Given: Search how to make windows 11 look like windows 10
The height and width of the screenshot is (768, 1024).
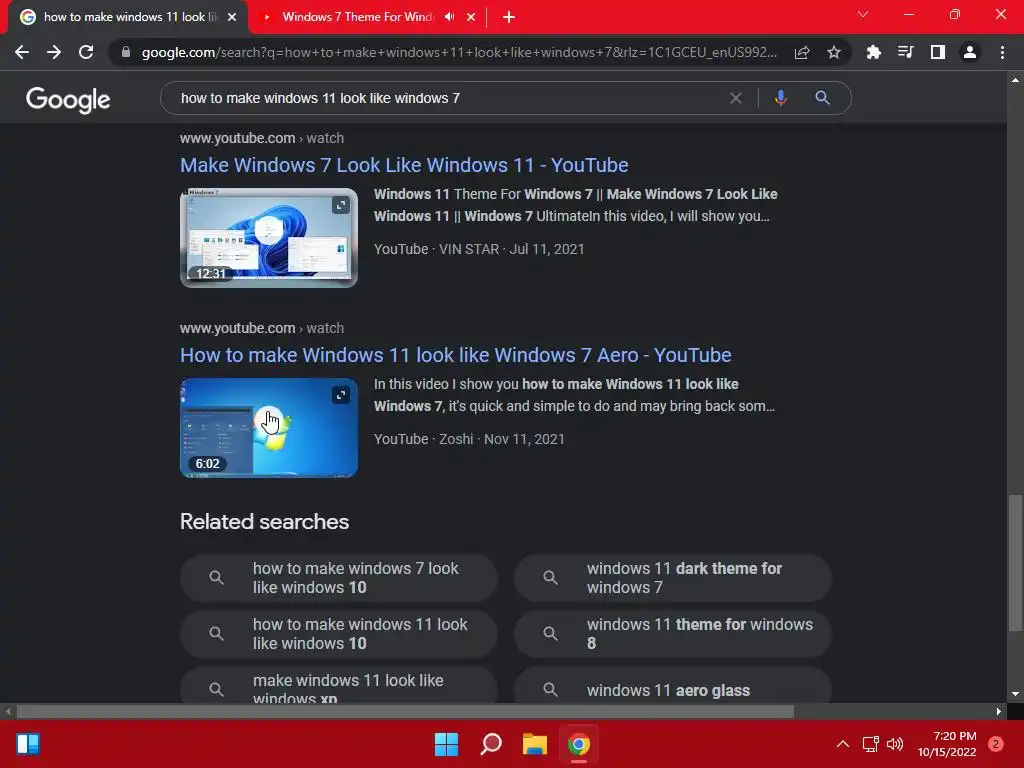Looking at the screenshot, I should coord(338,634).
